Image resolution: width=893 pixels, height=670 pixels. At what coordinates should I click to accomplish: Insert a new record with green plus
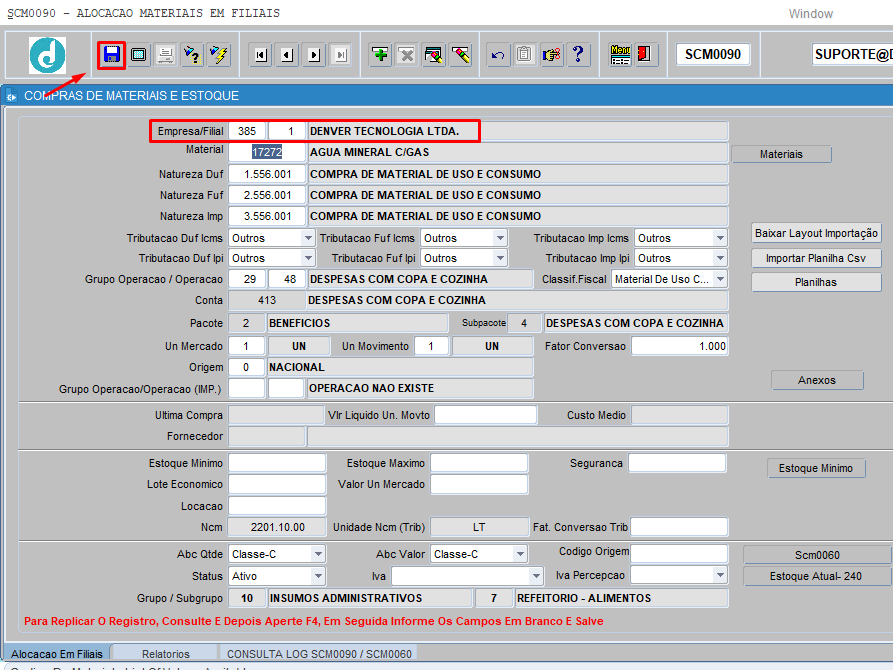tap(380, 55)
